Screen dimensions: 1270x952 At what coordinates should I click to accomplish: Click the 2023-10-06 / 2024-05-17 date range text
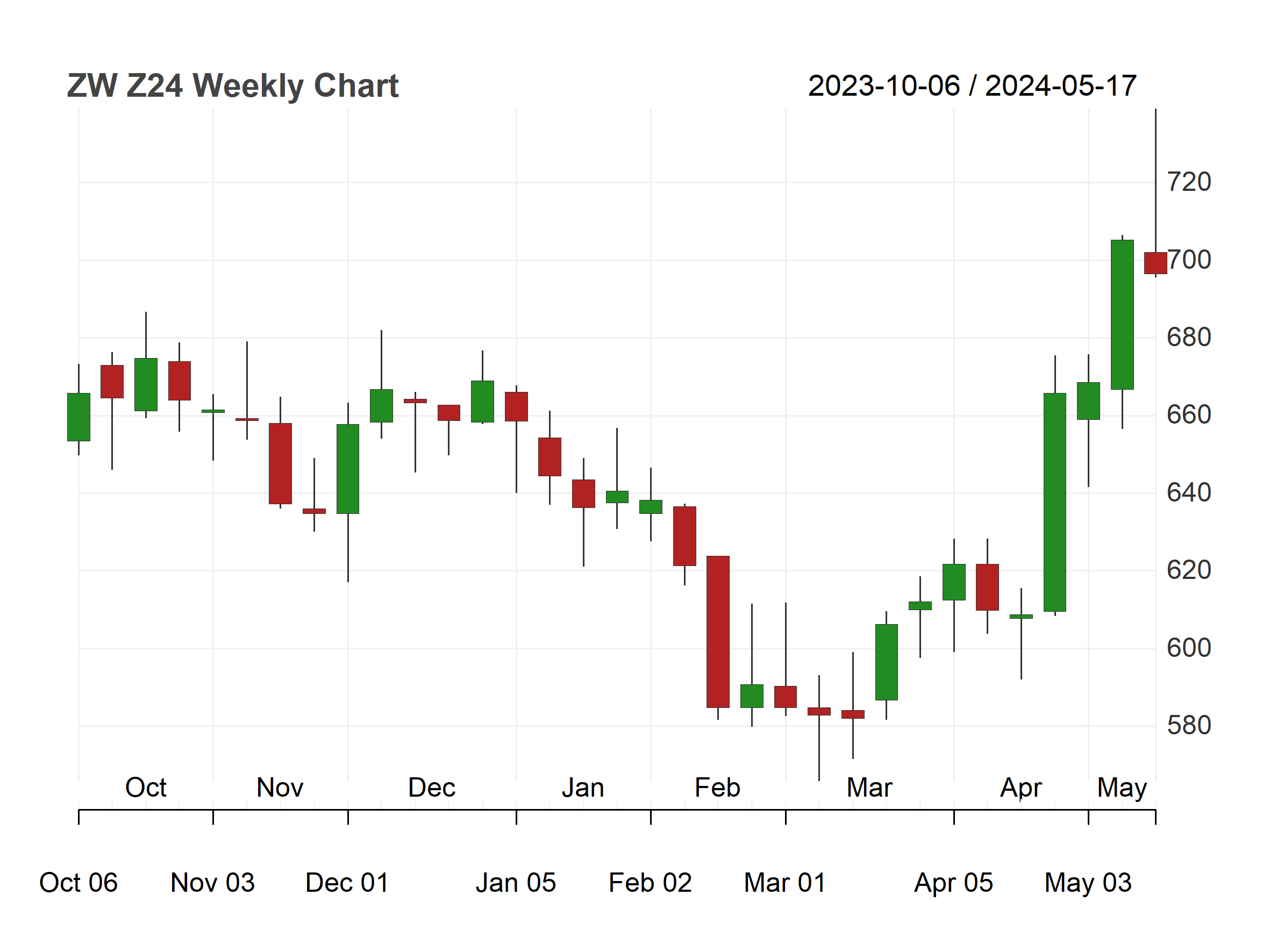click(x=972, y=86)
